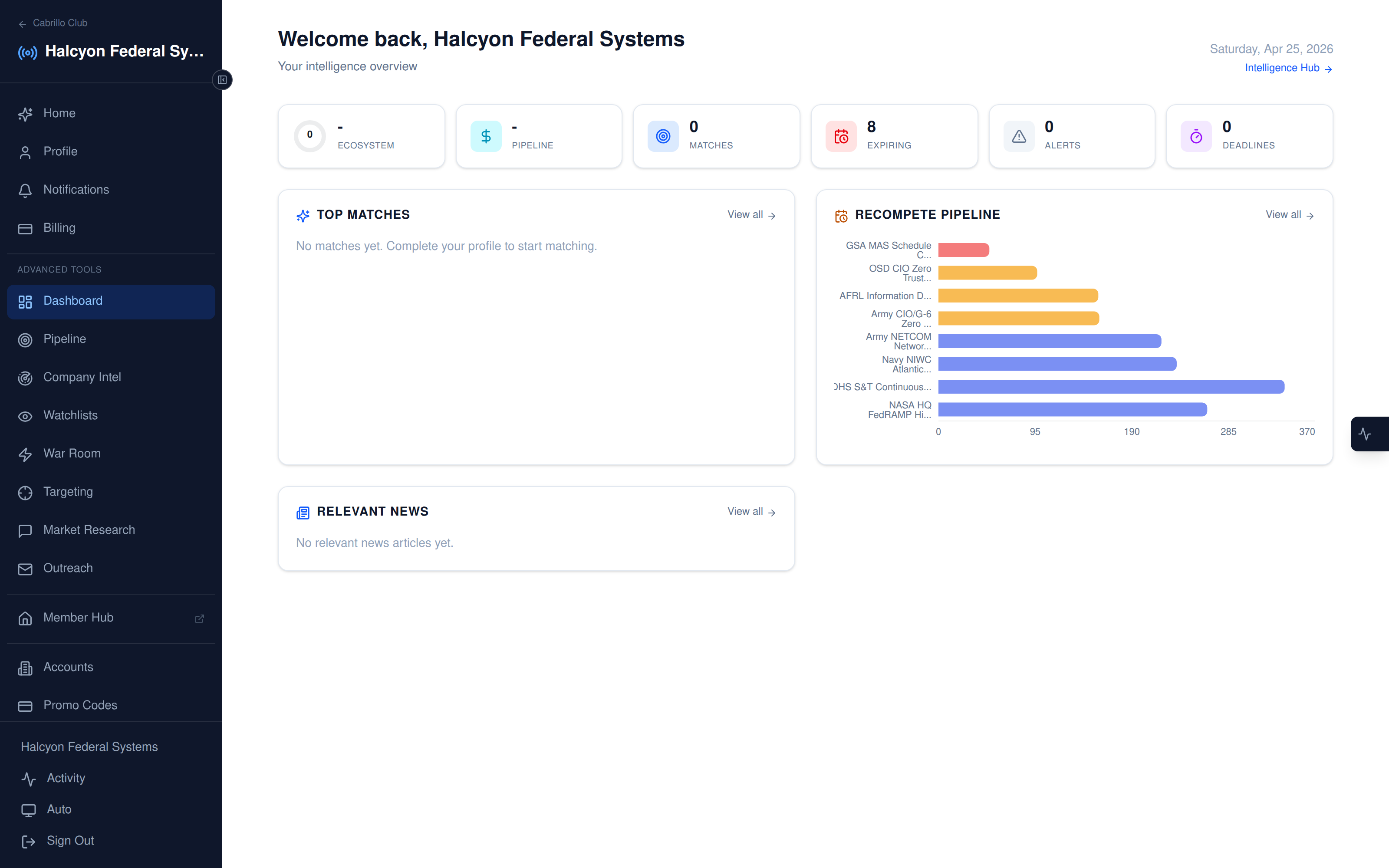
Task: Switch to the Dashboard section
Action: [x=72, y=300]
